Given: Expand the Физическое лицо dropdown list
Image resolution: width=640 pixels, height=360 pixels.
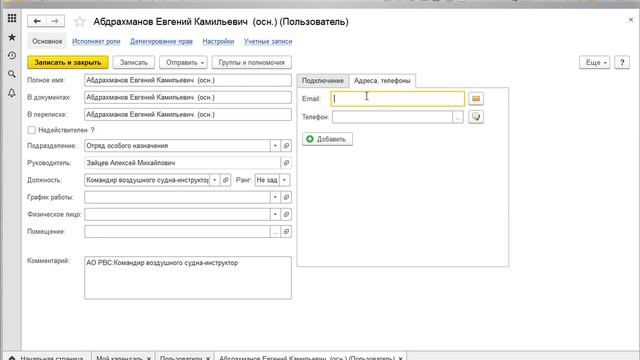Looking at the screenshot, I should point(275,214).
